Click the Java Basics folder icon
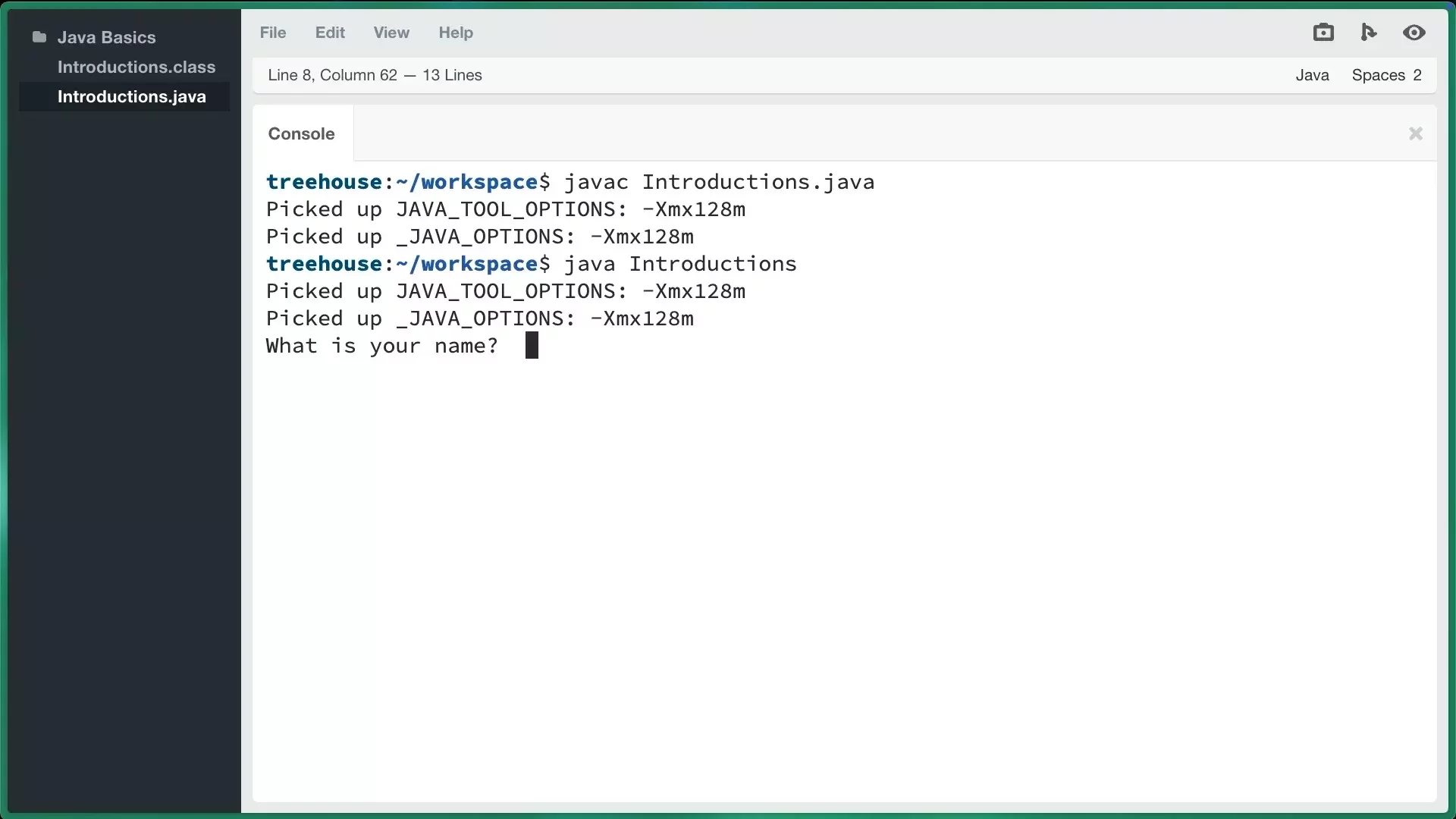Viewport: 1456px width, 819px height. [x=38, y=36]
